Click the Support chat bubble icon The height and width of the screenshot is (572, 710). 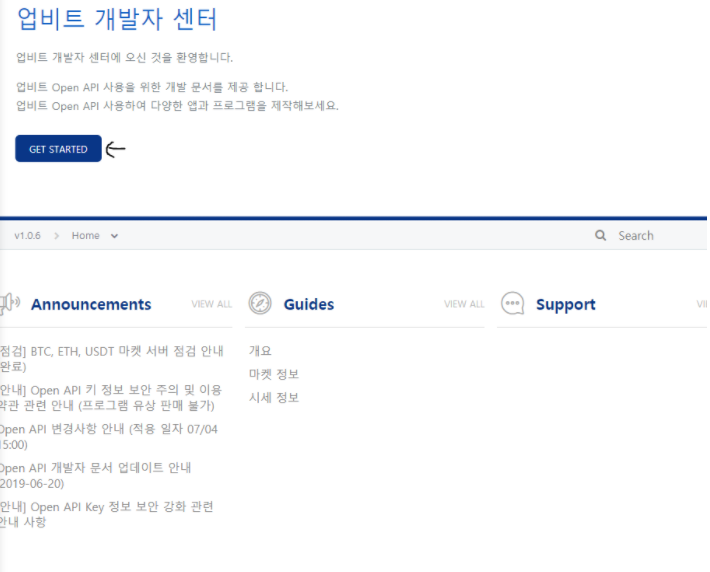[x=513, y=303]
